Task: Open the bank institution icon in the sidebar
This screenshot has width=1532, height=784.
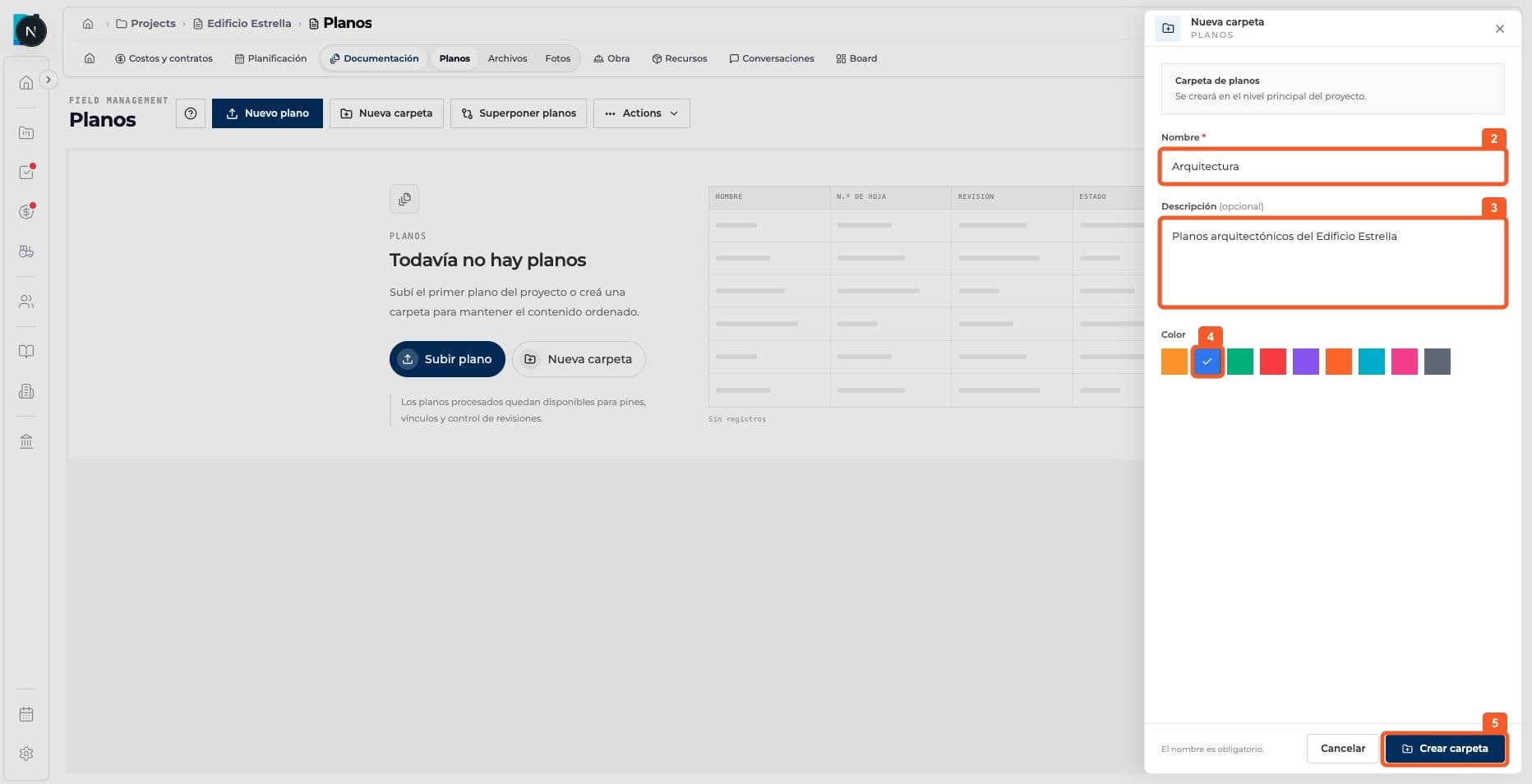Action: [x=26, y=441]
